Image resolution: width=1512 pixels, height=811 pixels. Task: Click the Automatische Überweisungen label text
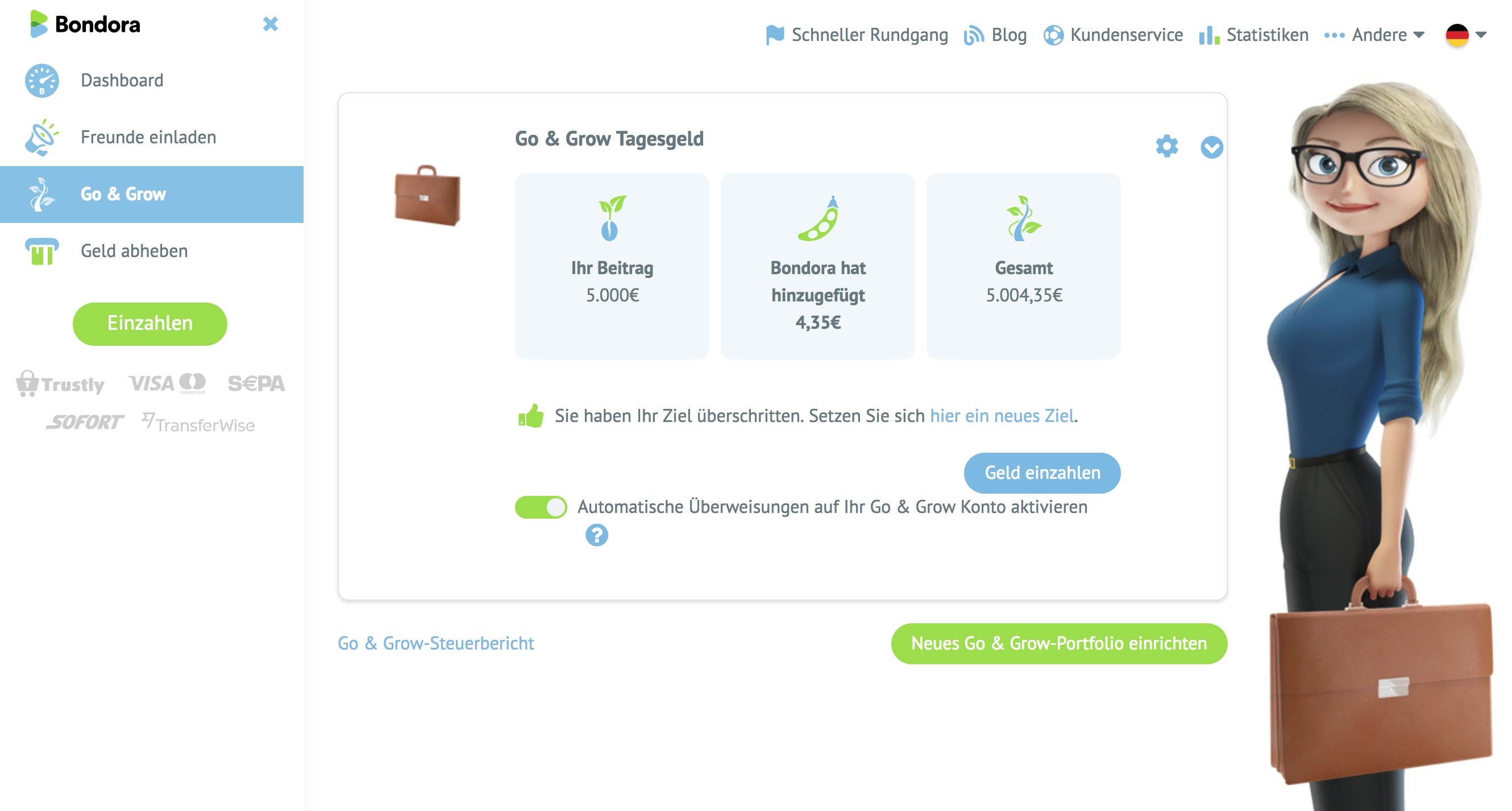tap(832, 507)
